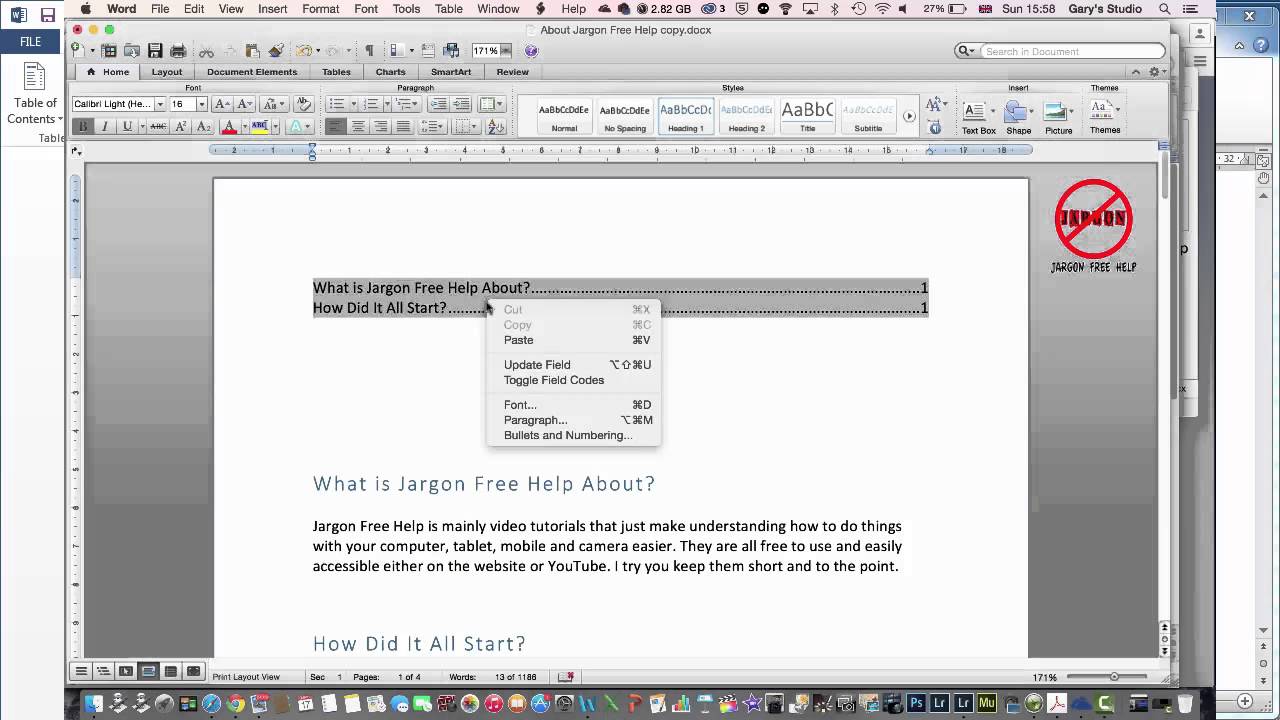Adjust the zoom slider in status bar

point(1114,677)
